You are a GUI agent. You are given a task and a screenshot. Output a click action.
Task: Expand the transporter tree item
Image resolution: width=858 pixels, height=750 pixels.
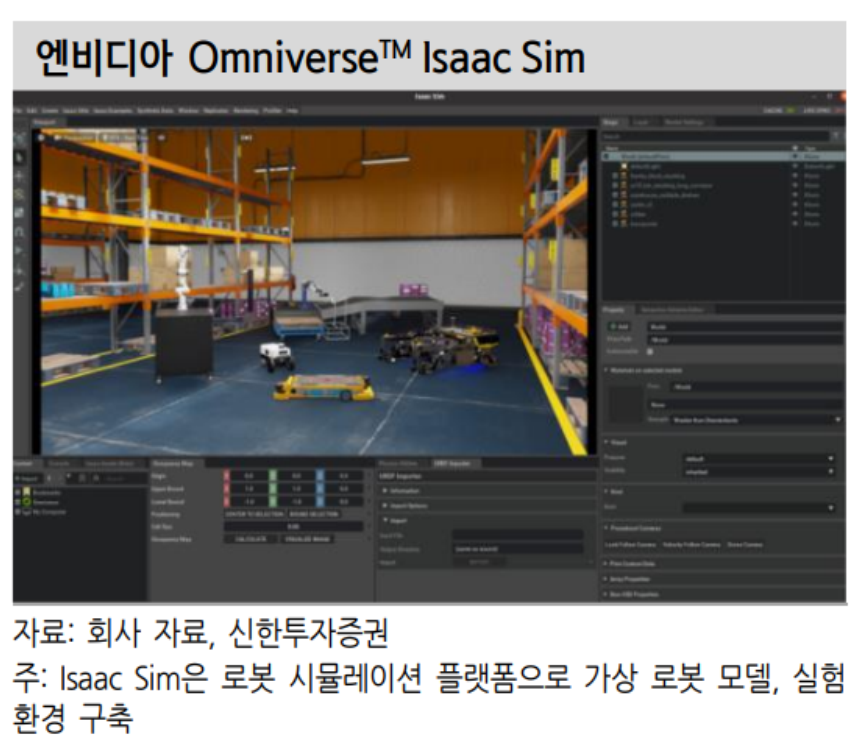point(615,224)
